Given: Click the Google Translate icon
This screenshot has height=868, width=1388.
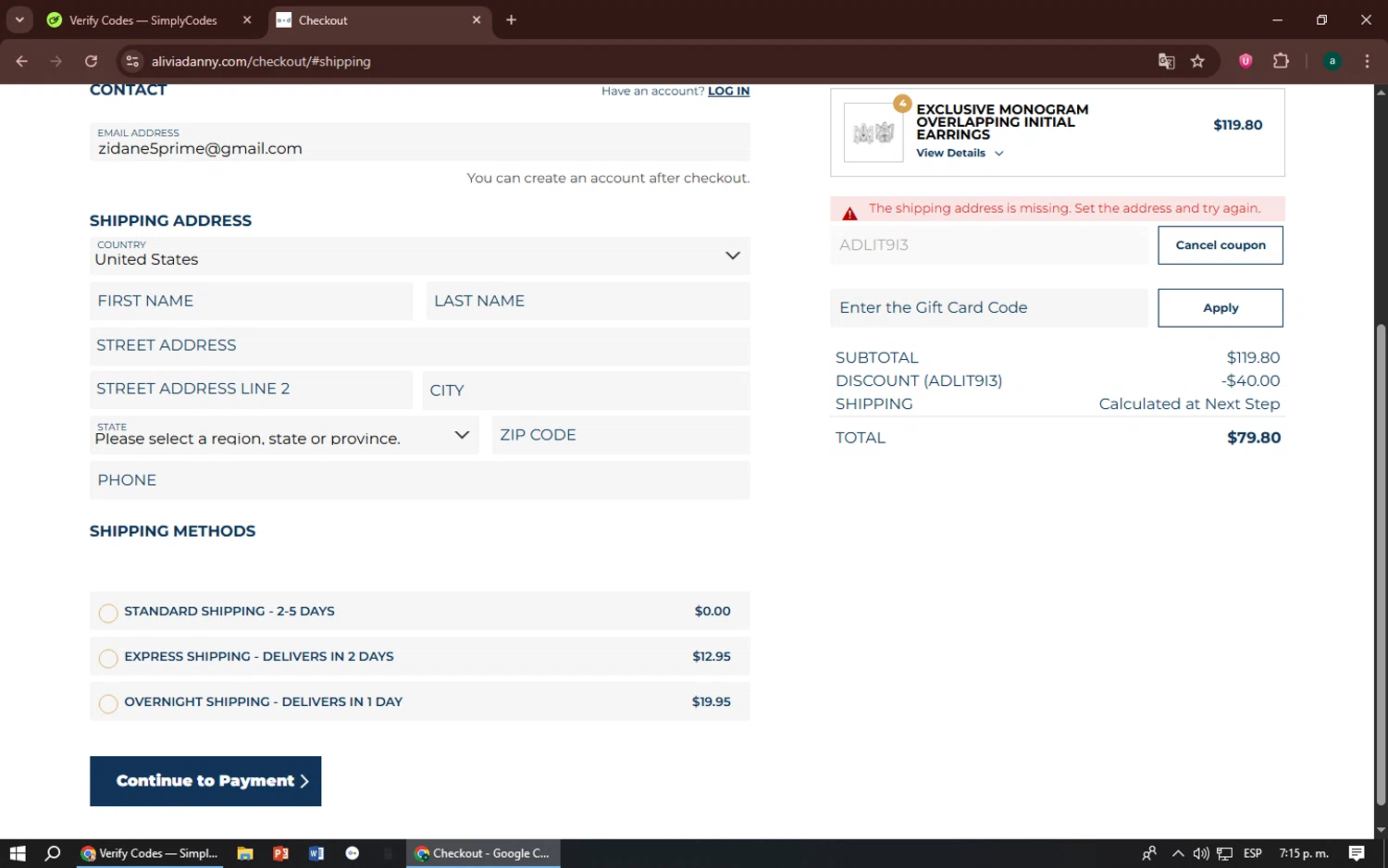Looking at the screenshot, I should [1166, 61].
